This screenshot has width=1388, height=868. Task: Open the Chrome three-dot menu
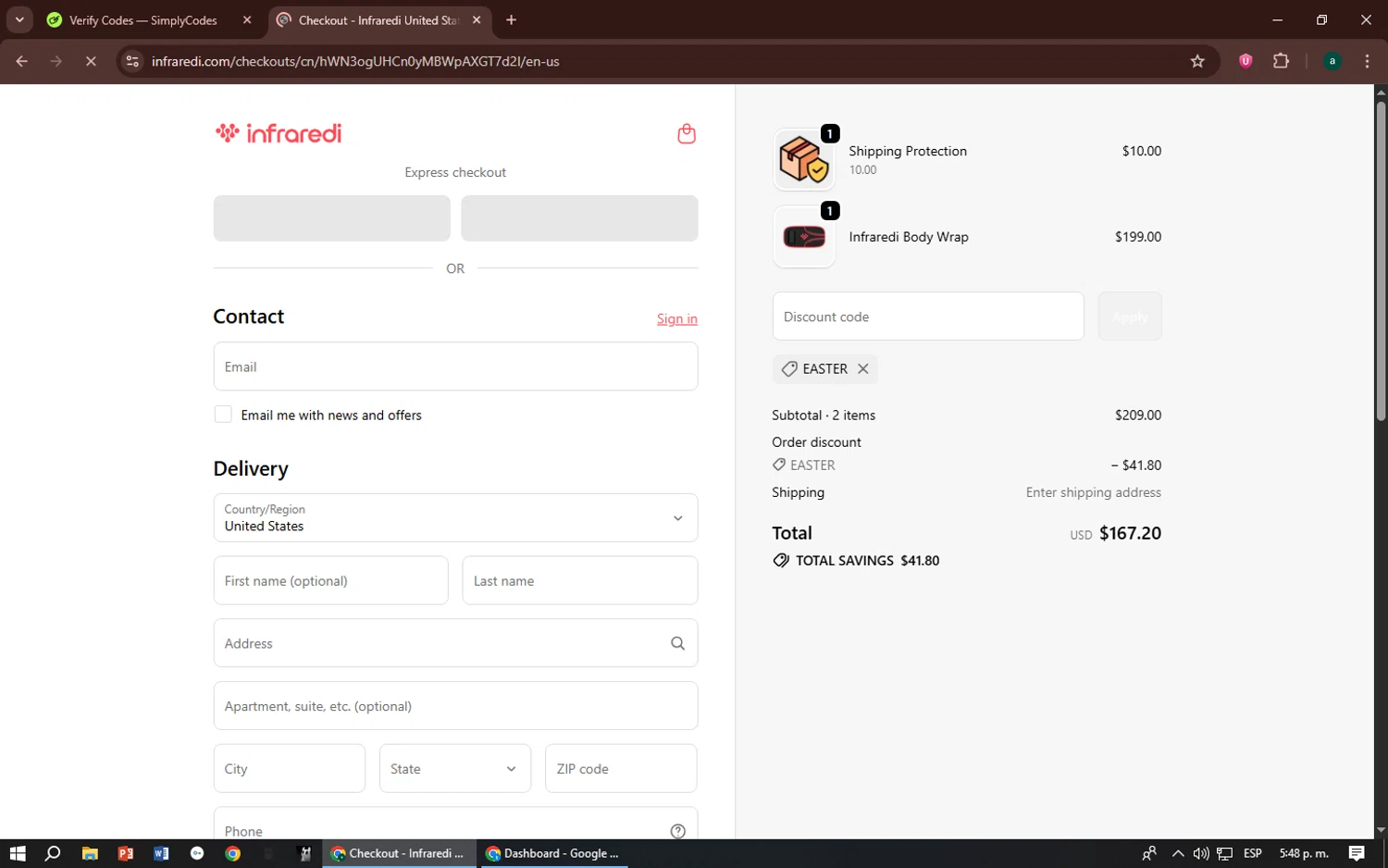[1367, 61]
